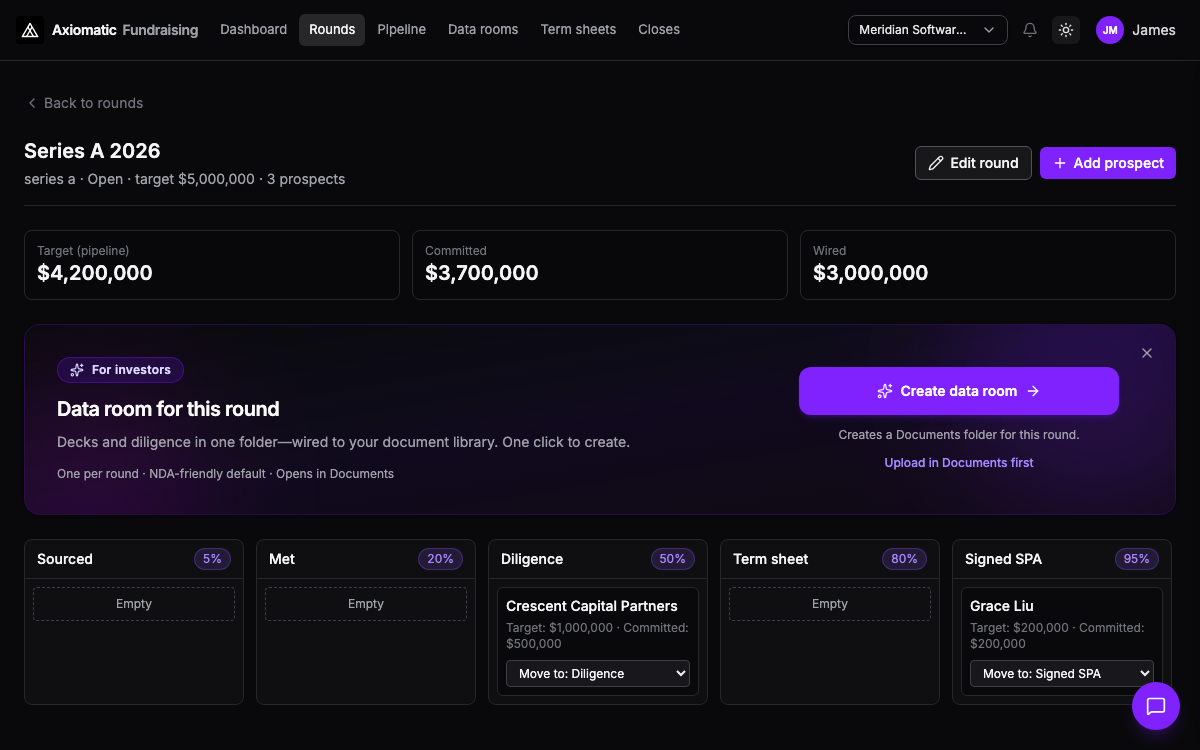Click the Axiomatic logo icon
The image size is (1200, 750).
[x=30, y=30]
